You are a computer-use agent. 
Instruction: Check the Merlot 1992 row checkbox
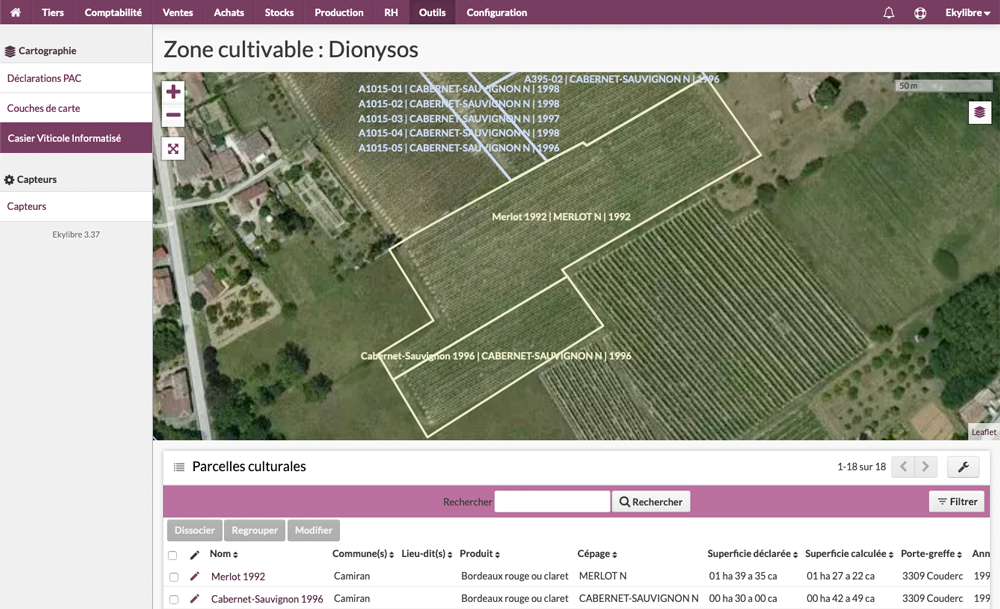(173, 577)
